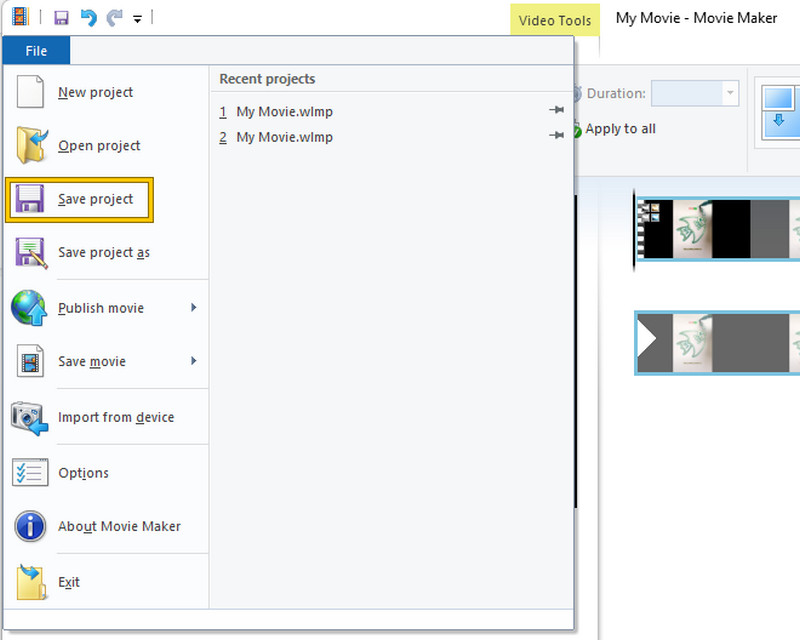
Task: Open the Duration dropdown box
Action: click(730, 94)
